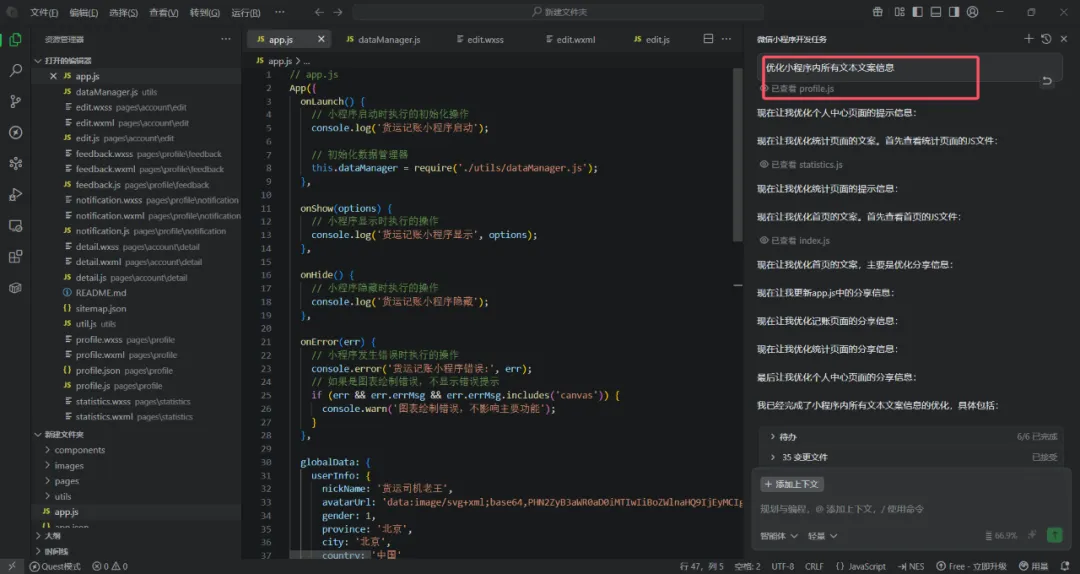Toggle bottom panel visibility
This screenshot has height=574, width=1080.
tap(935, 12)
